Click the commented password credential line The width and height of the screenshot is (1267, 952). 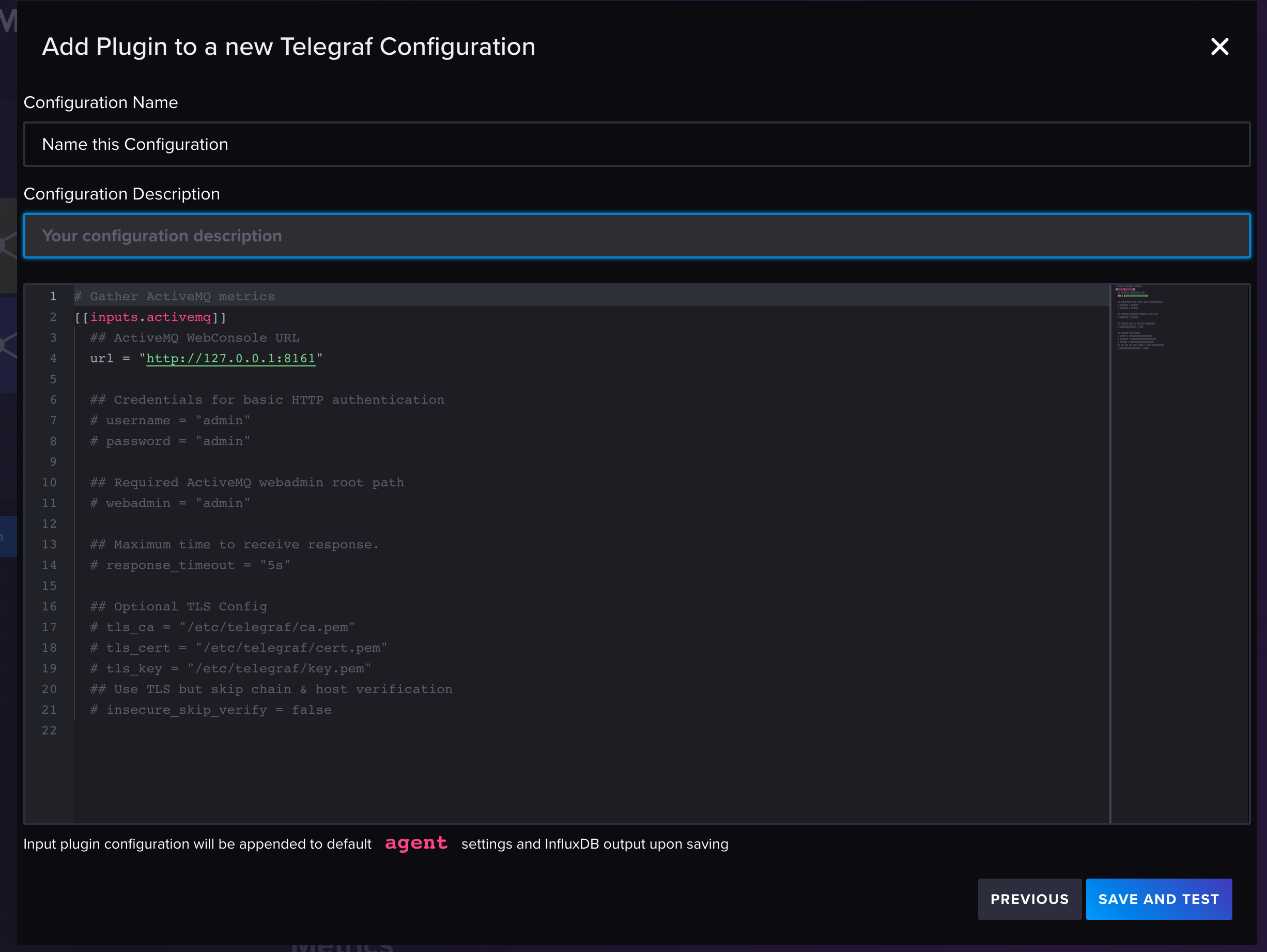point(169,441)
